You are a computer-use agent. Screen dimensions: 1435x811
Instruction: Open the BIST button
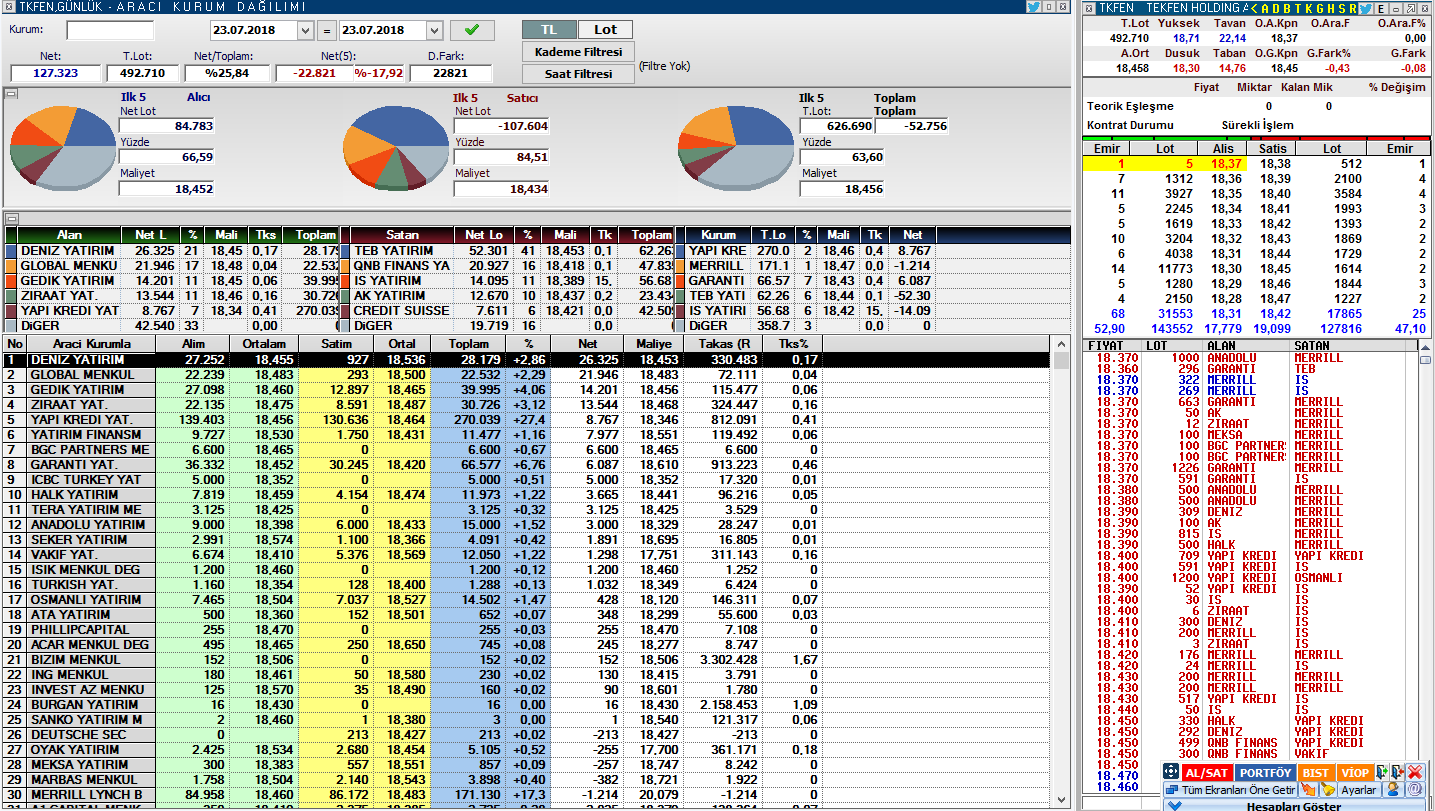[x=1316, y=772]
